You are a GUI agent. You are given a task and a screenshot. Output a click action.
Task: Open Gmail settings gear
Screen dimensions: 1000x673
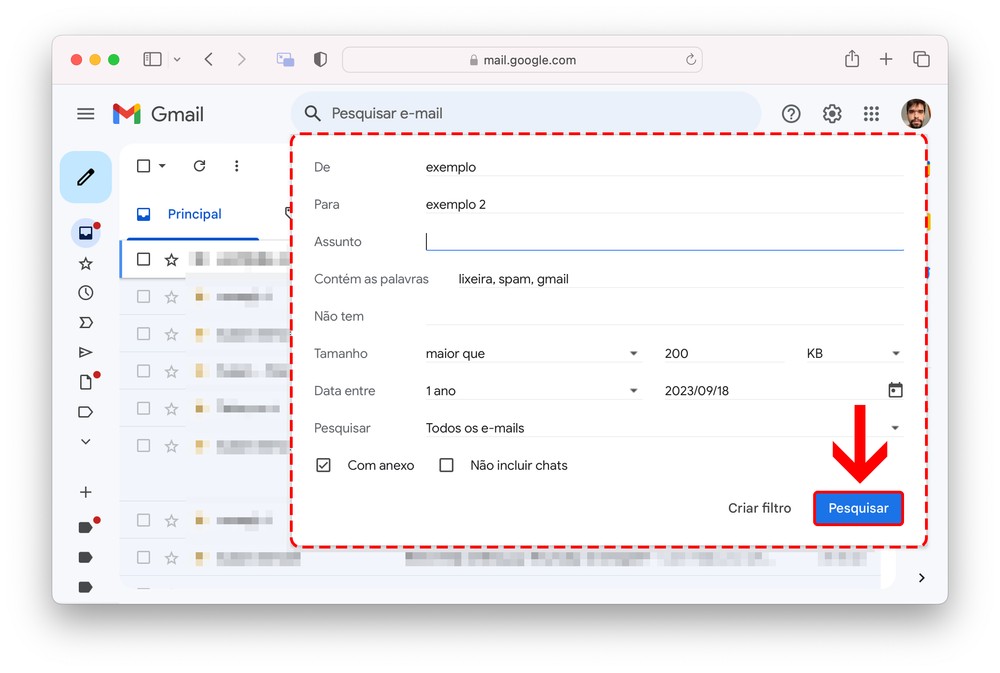tap(832, 114)
